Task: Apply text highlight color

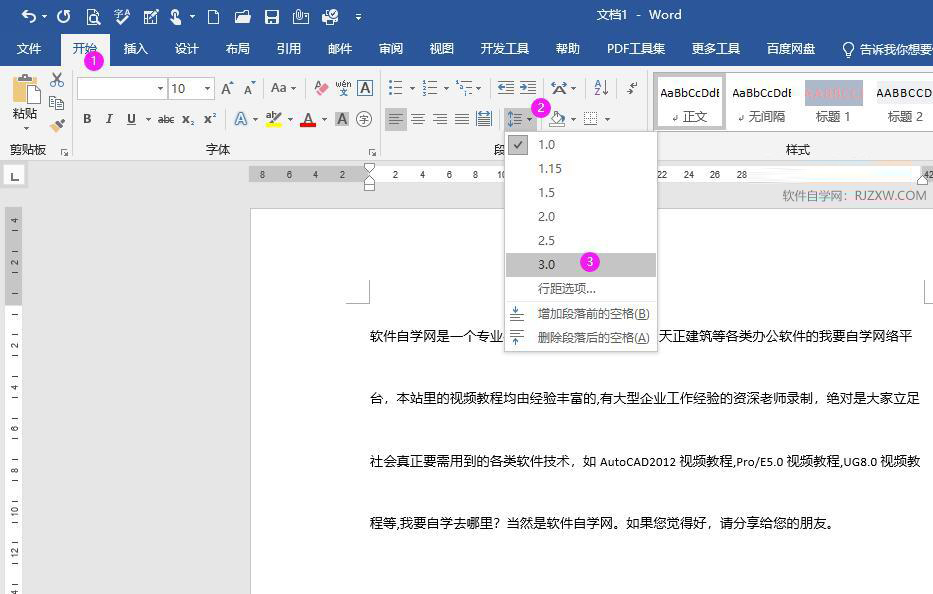Action: (275, 118)
